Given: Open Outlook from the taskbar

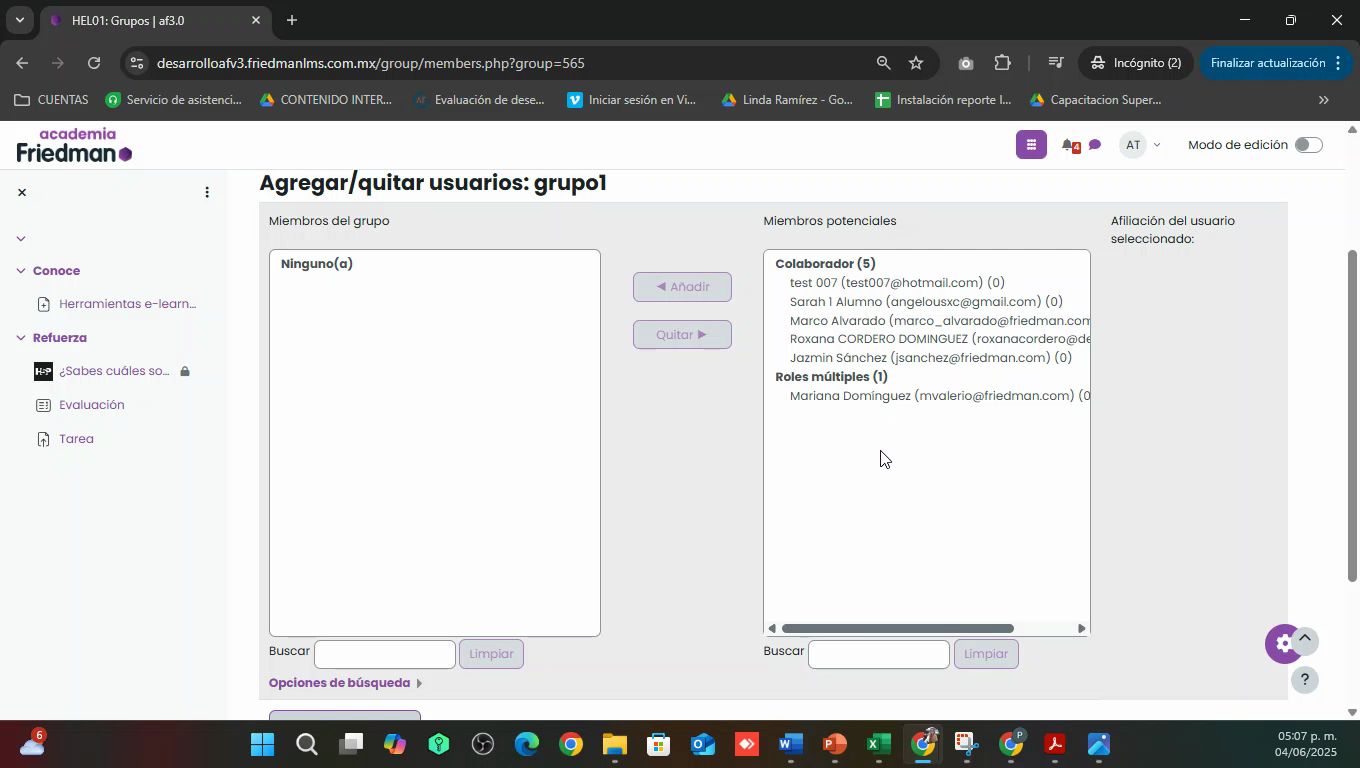Looking at the screenshot, I should pyautogui.click(x=702, y=745).
